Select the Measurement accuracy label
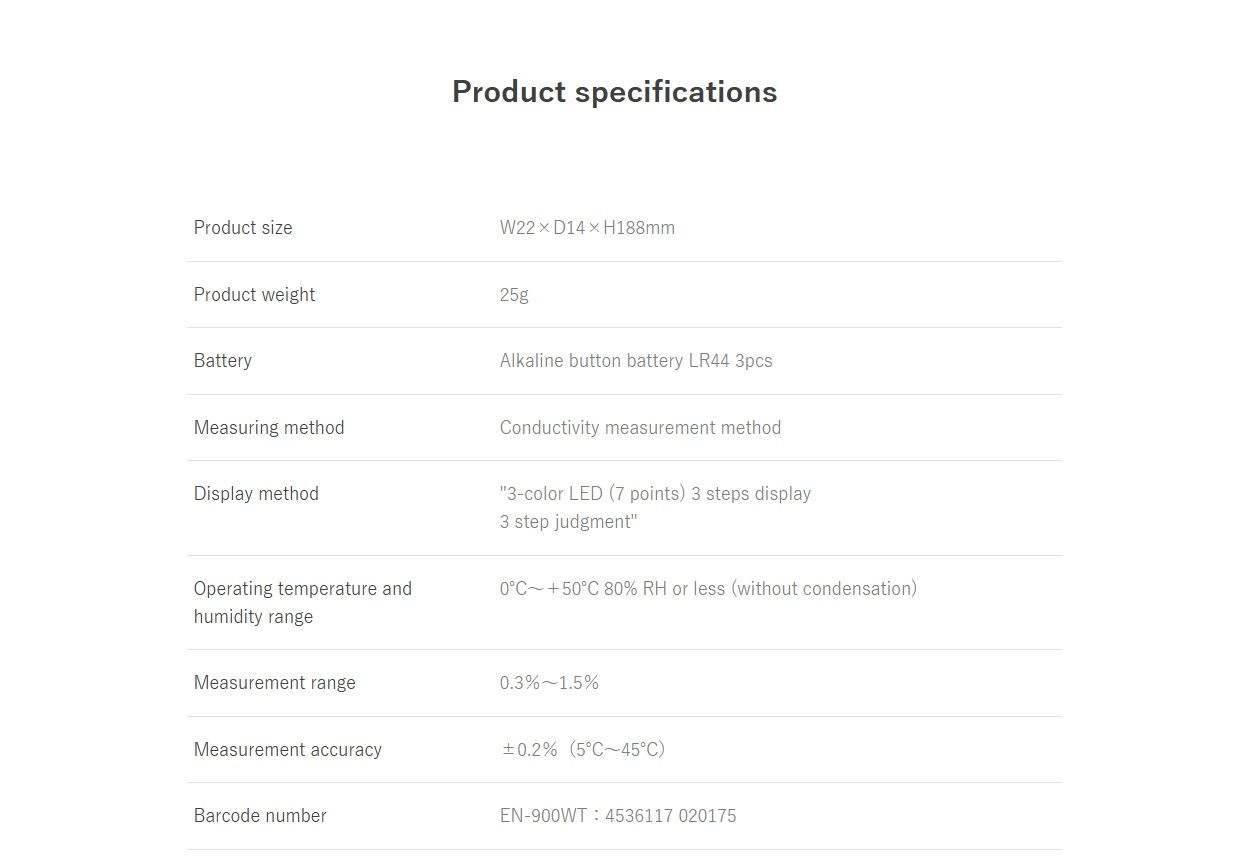The height and width of the screenshot is (867, 1243). (x=288, y=750)
